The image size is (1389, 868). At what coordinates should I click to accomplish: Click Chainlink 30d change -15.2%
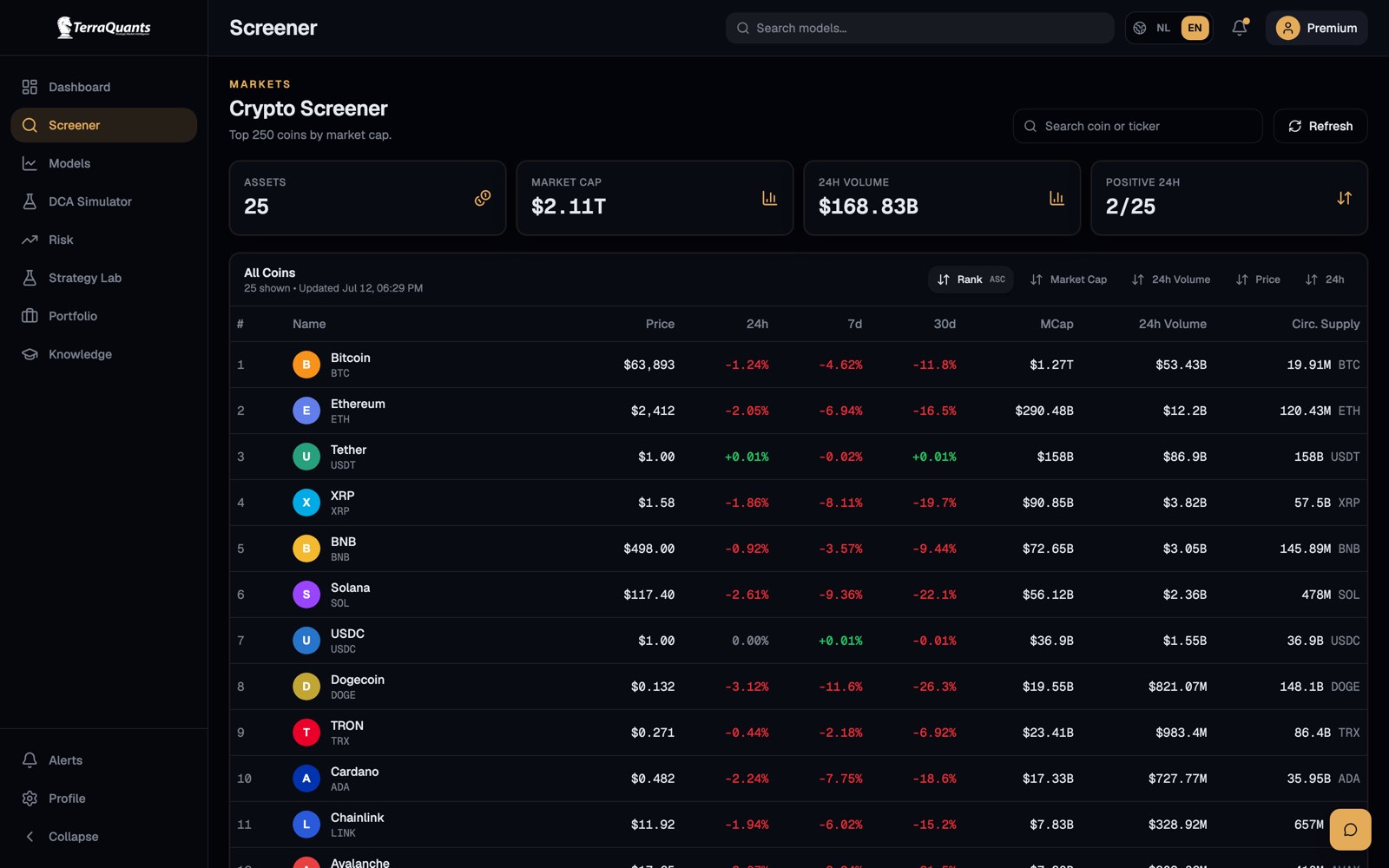pyautogui.click(x=934, y=825)
